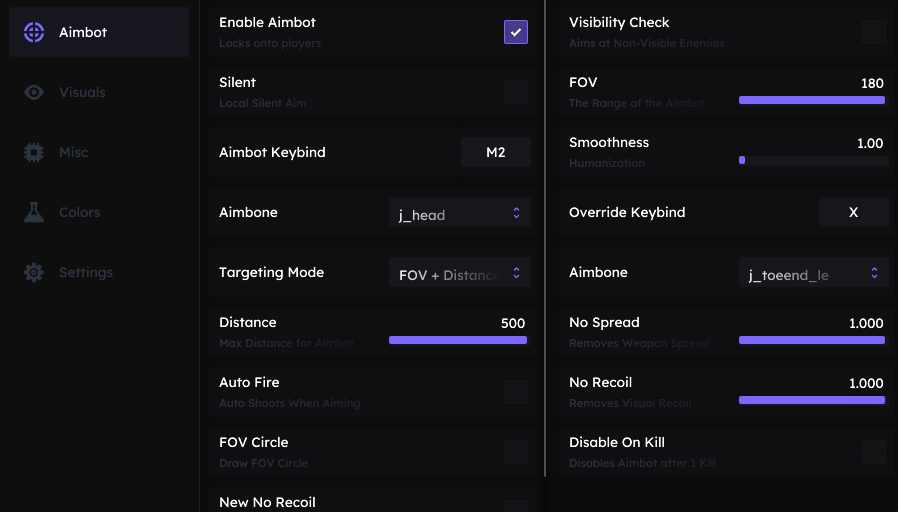Viewport: 898px width, 512px height.
Task: Click the Misc chip icon
Action: coord(34,152)
